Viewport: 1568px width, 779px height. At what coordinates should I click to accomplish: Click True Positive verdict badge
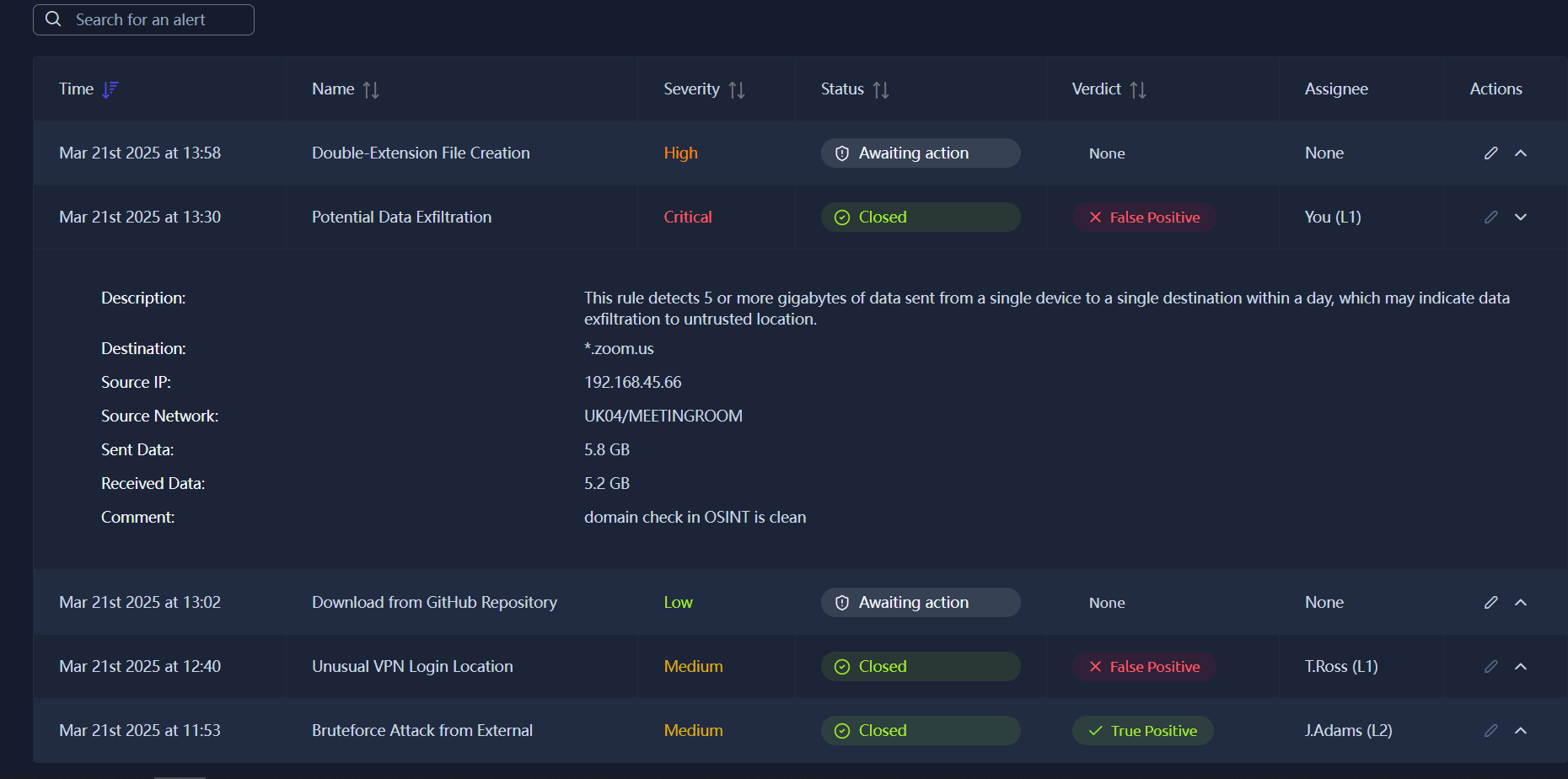tap(1142, 730)
